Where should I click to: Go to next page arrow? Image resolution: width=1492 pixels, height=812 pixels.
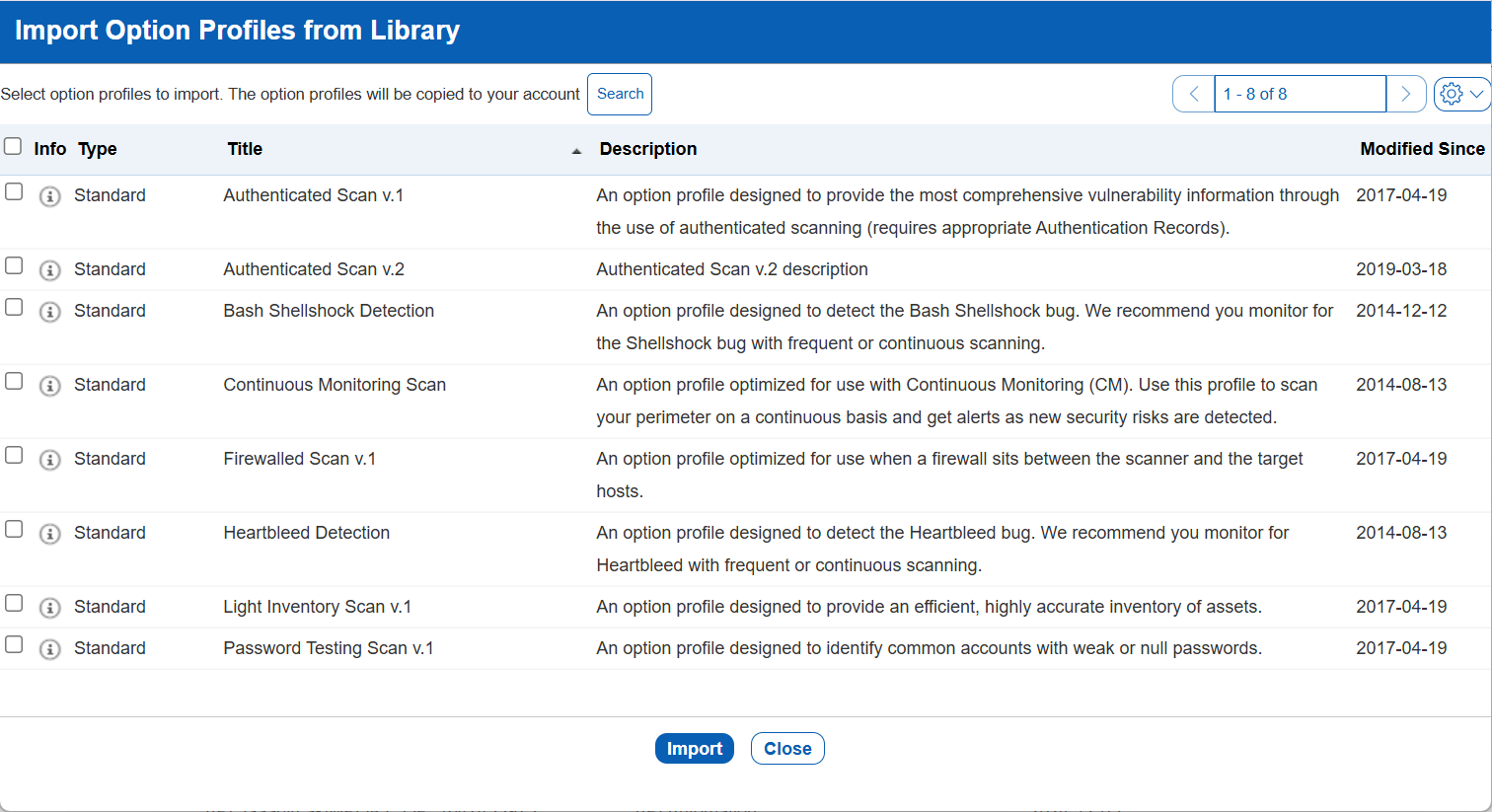pos(1406,94)
